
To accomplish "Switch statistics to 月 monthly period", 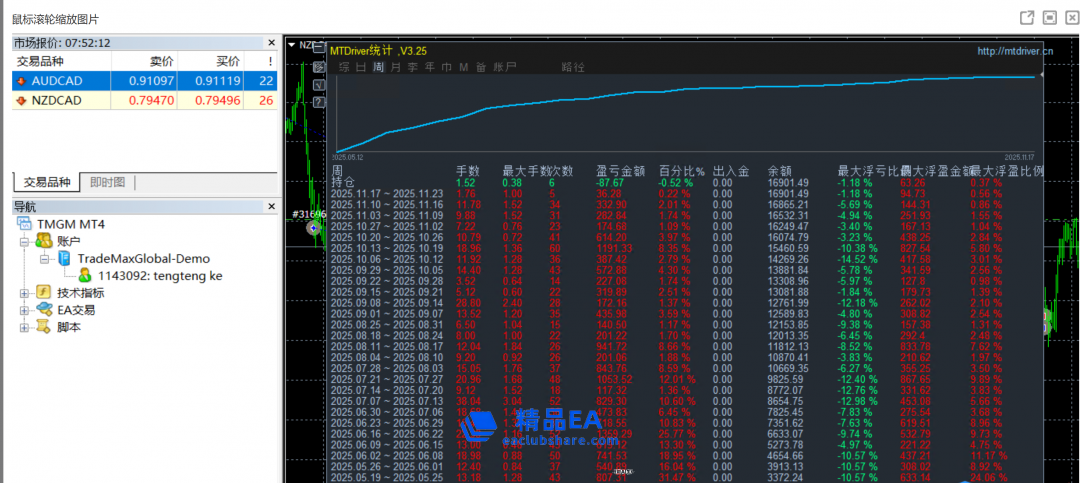I will coord(396,67).
